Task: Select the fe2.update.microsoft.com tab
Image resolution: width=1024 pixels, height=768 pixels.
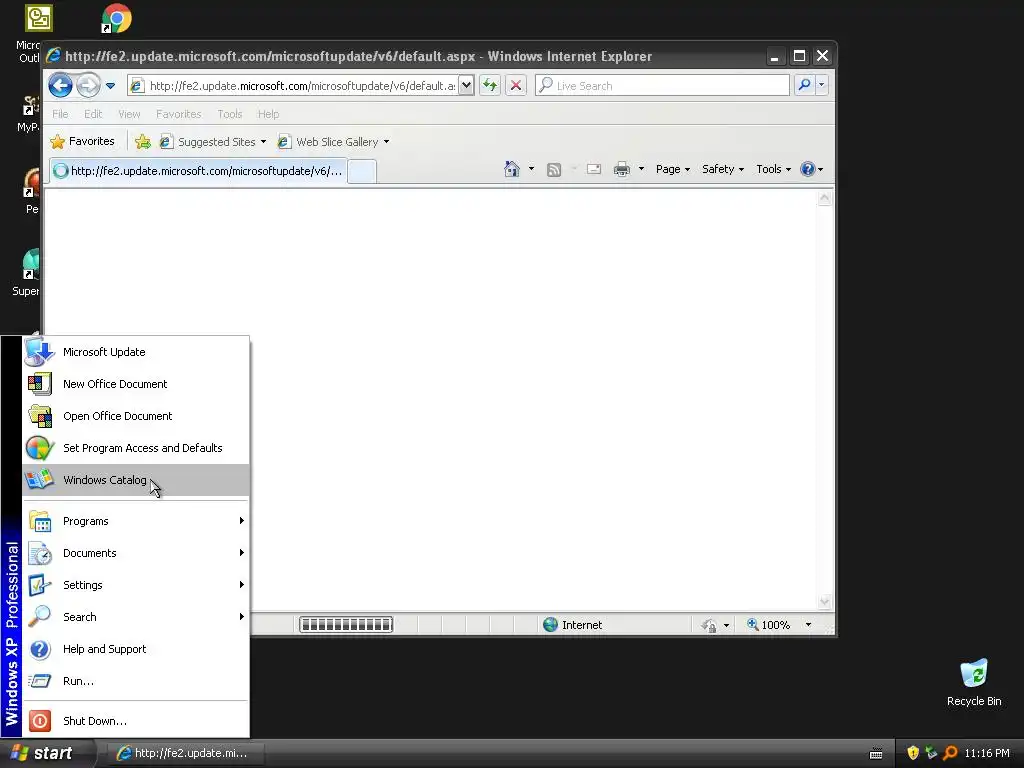Action: (198, 171)
